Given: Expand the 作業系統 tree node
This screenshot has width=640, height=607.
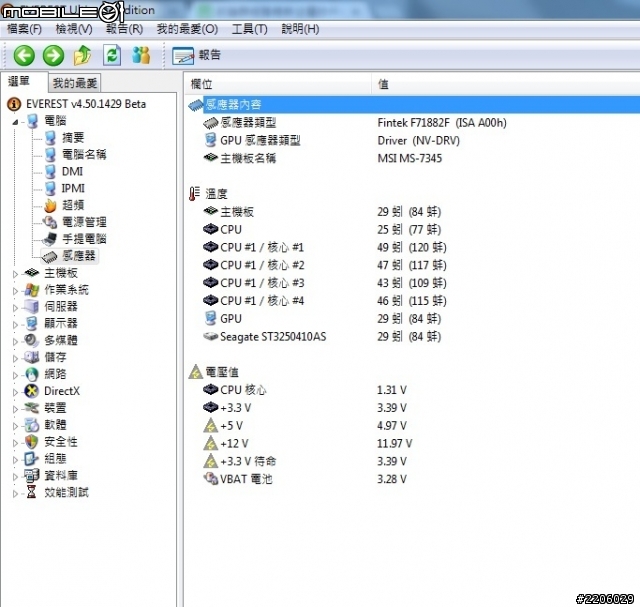Looking at the screenshot, I should click(x=15, y=291).
